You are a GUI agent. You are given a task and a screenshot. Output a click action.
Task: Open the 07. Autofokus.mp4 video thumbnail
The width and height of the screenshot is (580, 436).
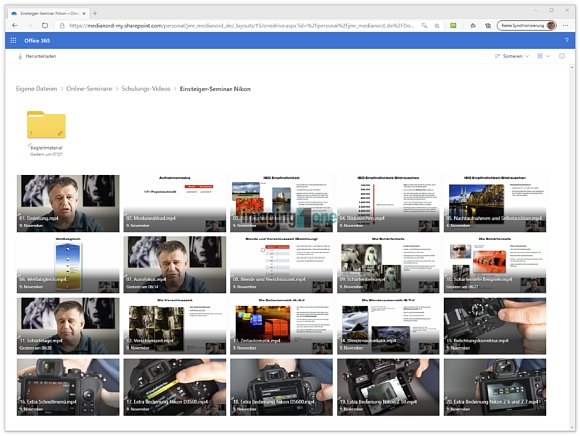point(175,265)
